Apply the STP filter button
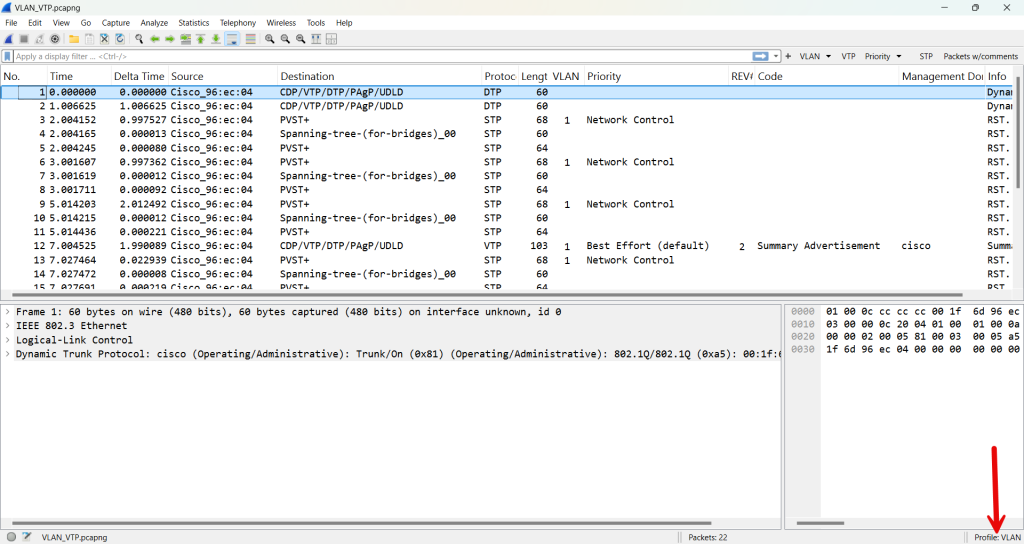This screenshot has width=1024, height=544. tap(926, 56)
